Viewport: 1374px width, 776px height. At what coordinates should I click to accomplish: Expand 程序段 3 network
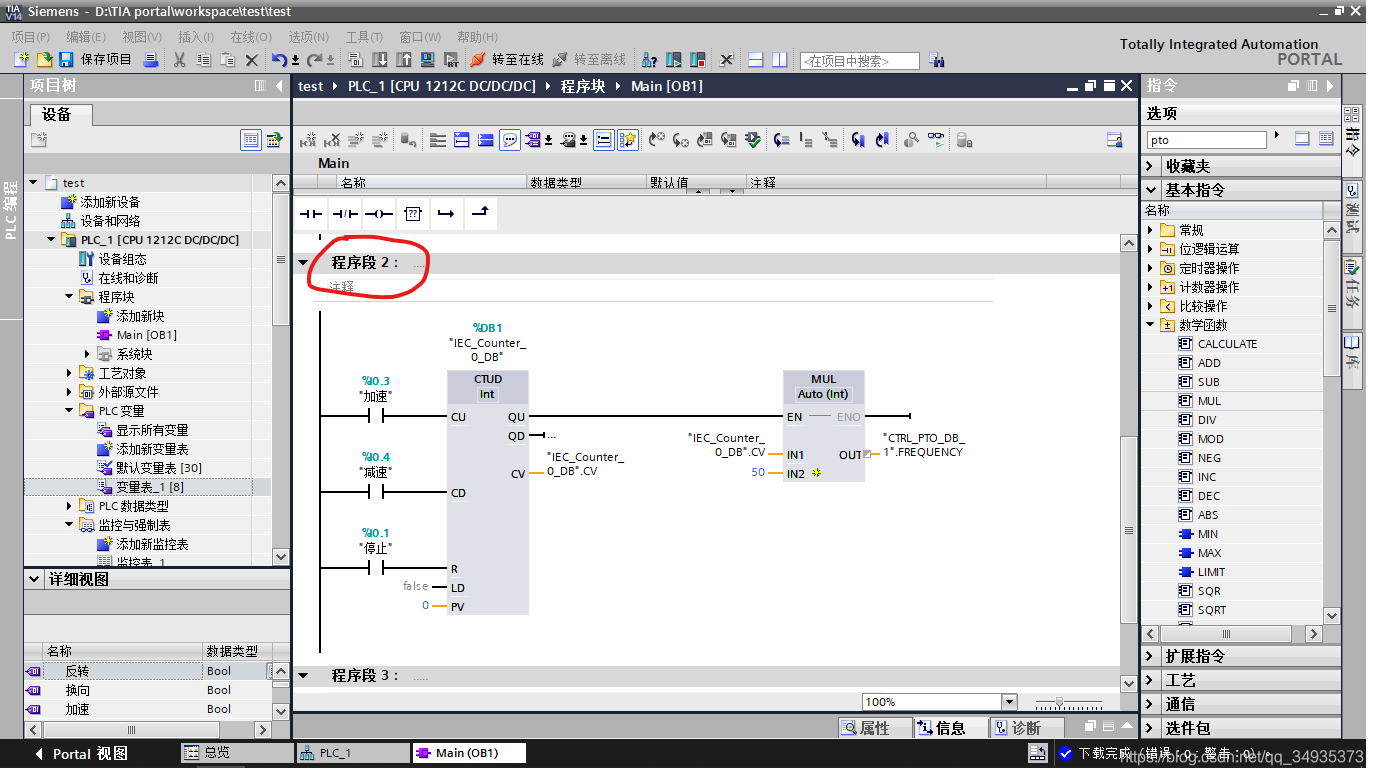tap(303, 675)
